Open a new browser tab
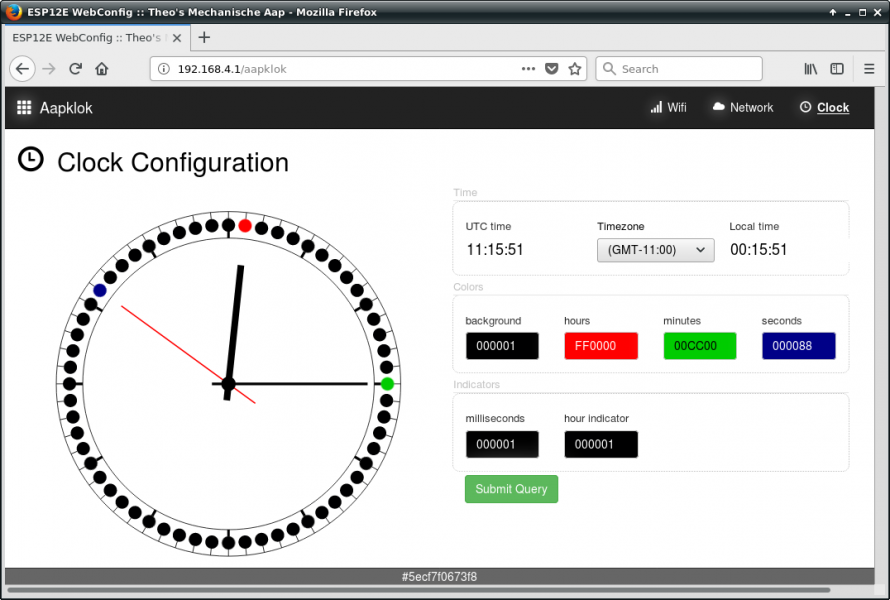The width and height of the screenshot is (890, 600). tap(204, 37)
